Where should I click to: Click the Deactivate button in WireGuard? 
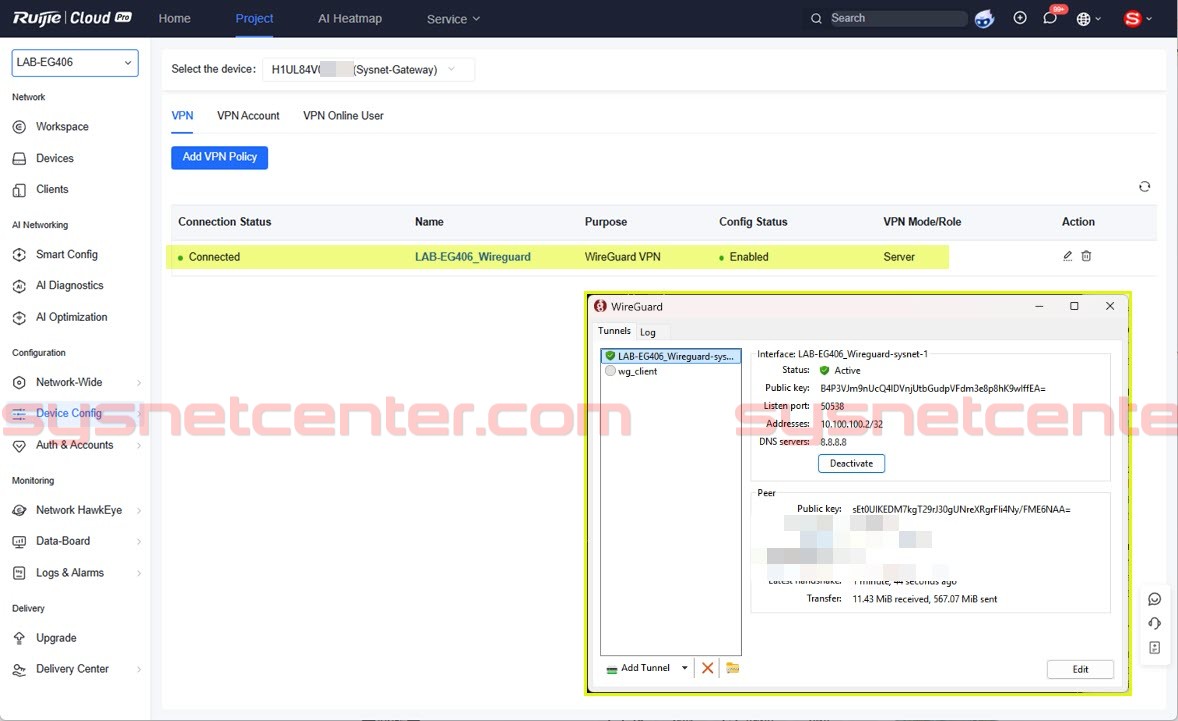tap(851, 464)
